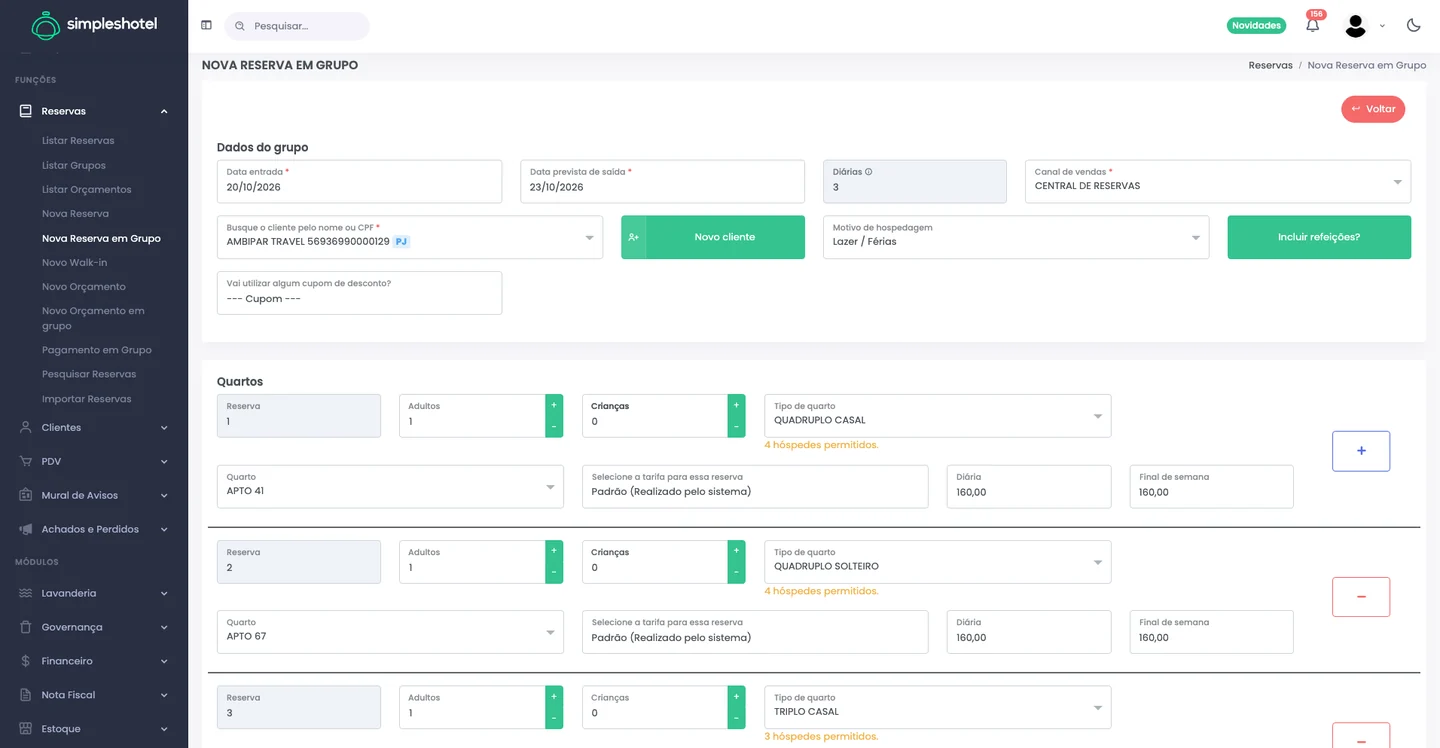This screenshot has width=1440, height=748.
Task: Click the Diárias info icon
Action: (868, 172)
